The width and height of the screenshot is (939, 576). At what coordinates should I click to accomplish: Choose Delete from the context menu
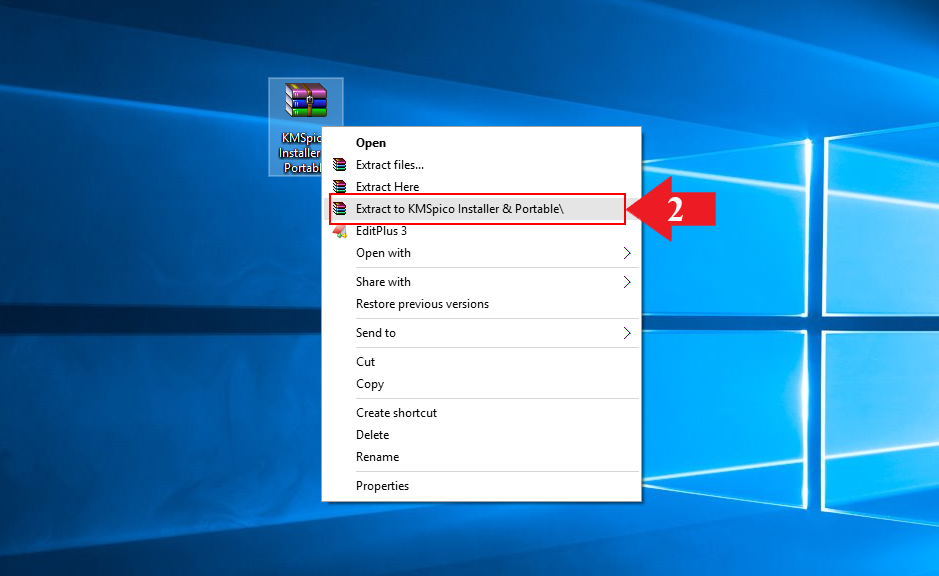pos(481,435)
